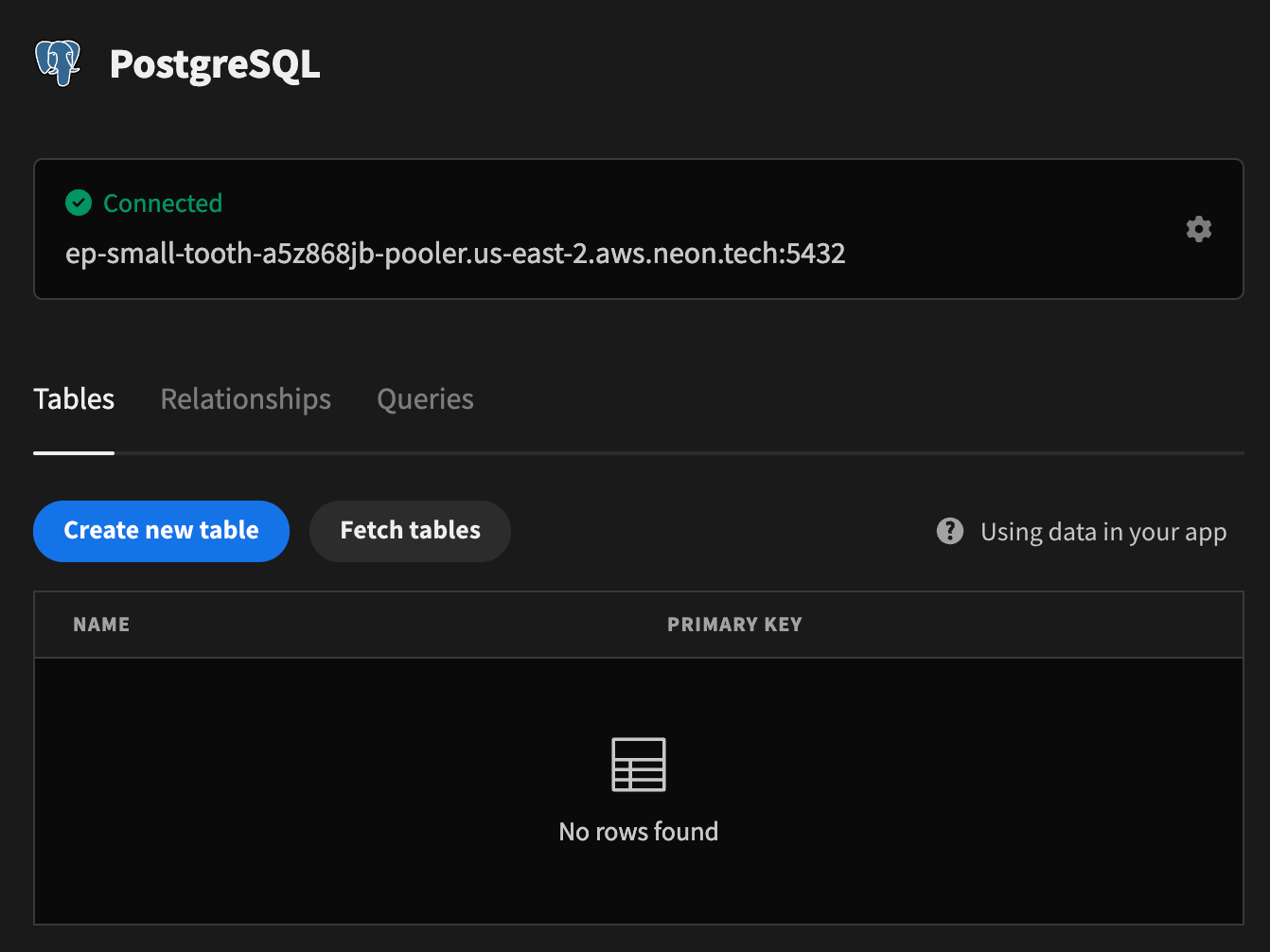Viewport: 1270px width, 952px height.
Task: Click the No rows found message
Action: [x=639, y=832]
